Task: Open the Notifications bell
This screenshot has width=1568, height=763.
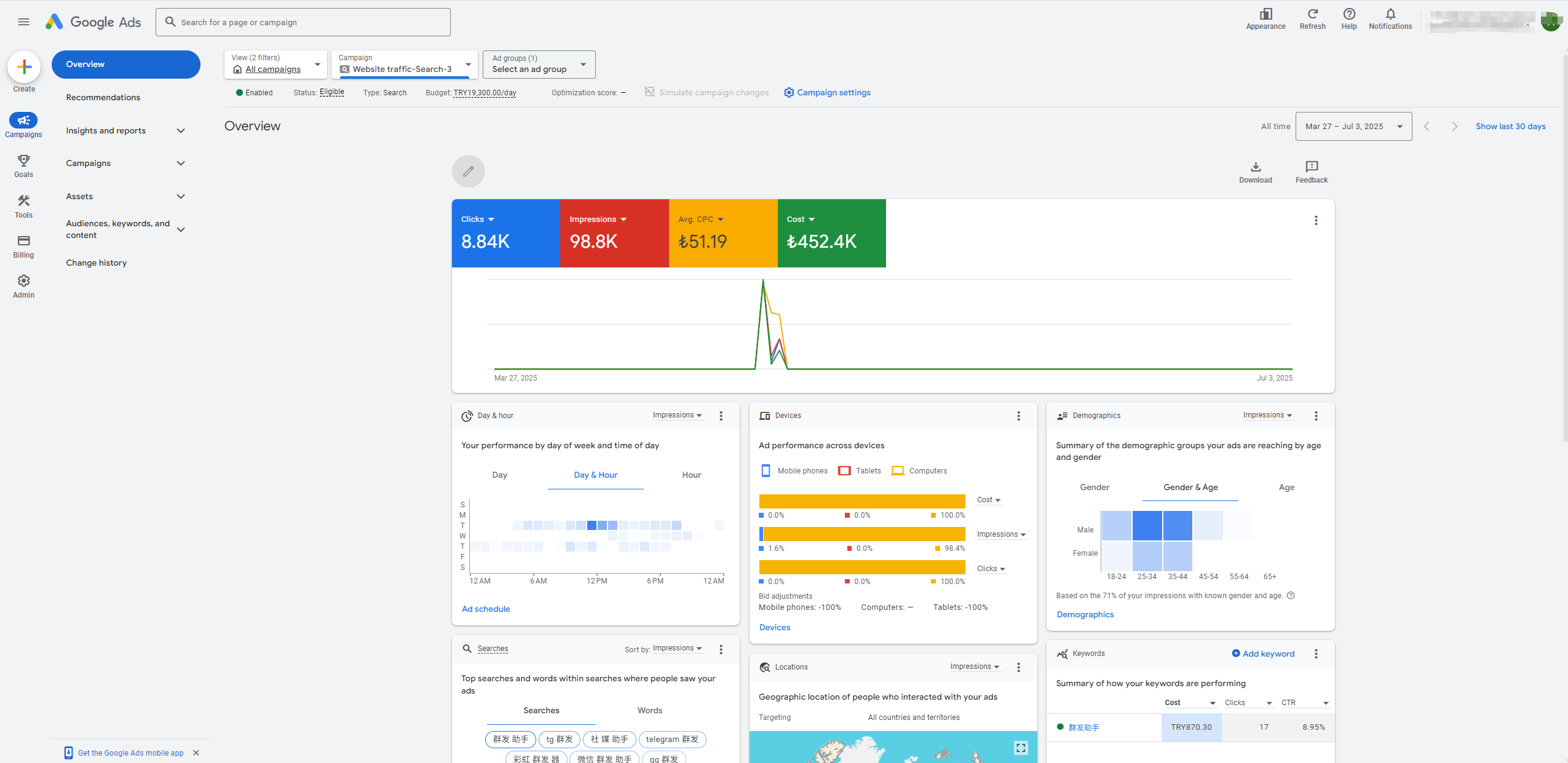Action: [x=1390, y=19]
